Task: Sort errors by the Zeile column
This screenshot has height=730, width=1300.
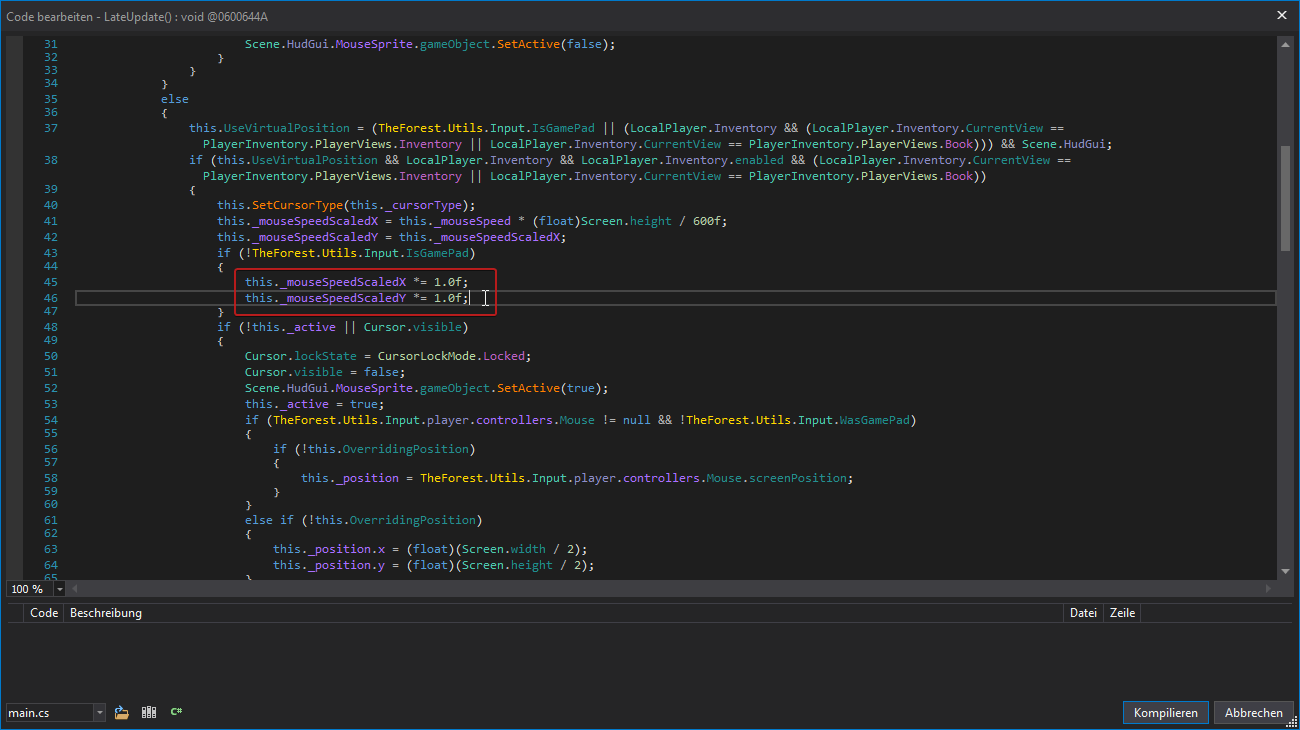Action: [1122, 613]
